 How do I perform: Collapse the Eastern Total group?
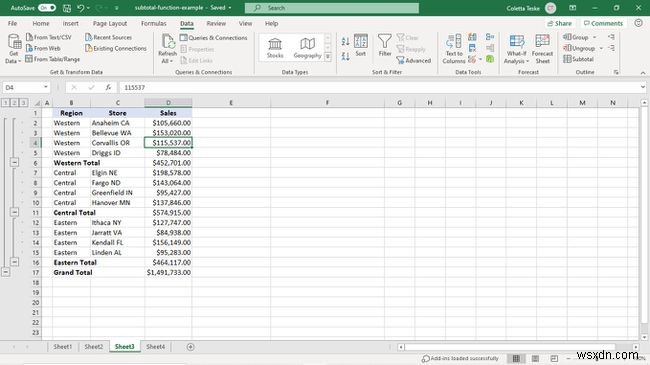coord(14,262)
